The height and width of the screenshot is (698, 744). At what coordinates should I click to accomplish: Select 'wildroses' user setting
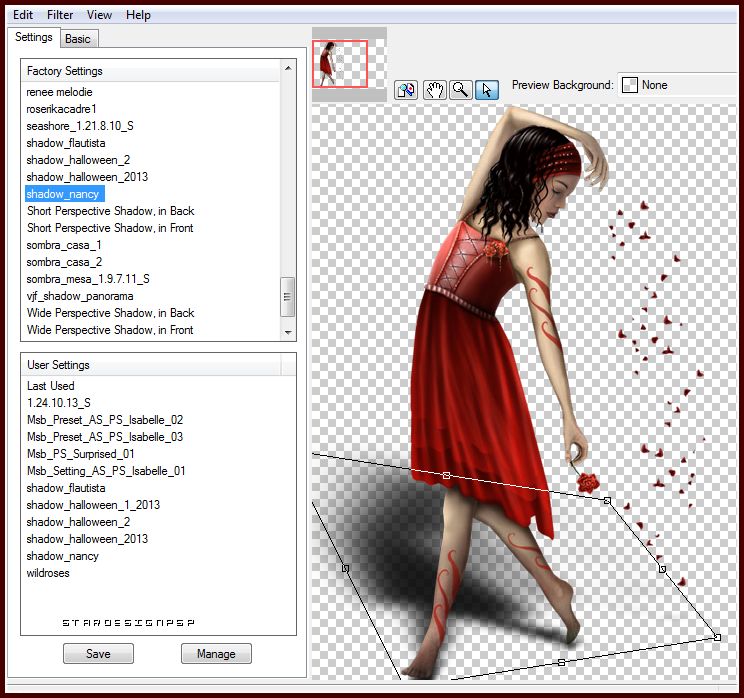click(47, 573)
